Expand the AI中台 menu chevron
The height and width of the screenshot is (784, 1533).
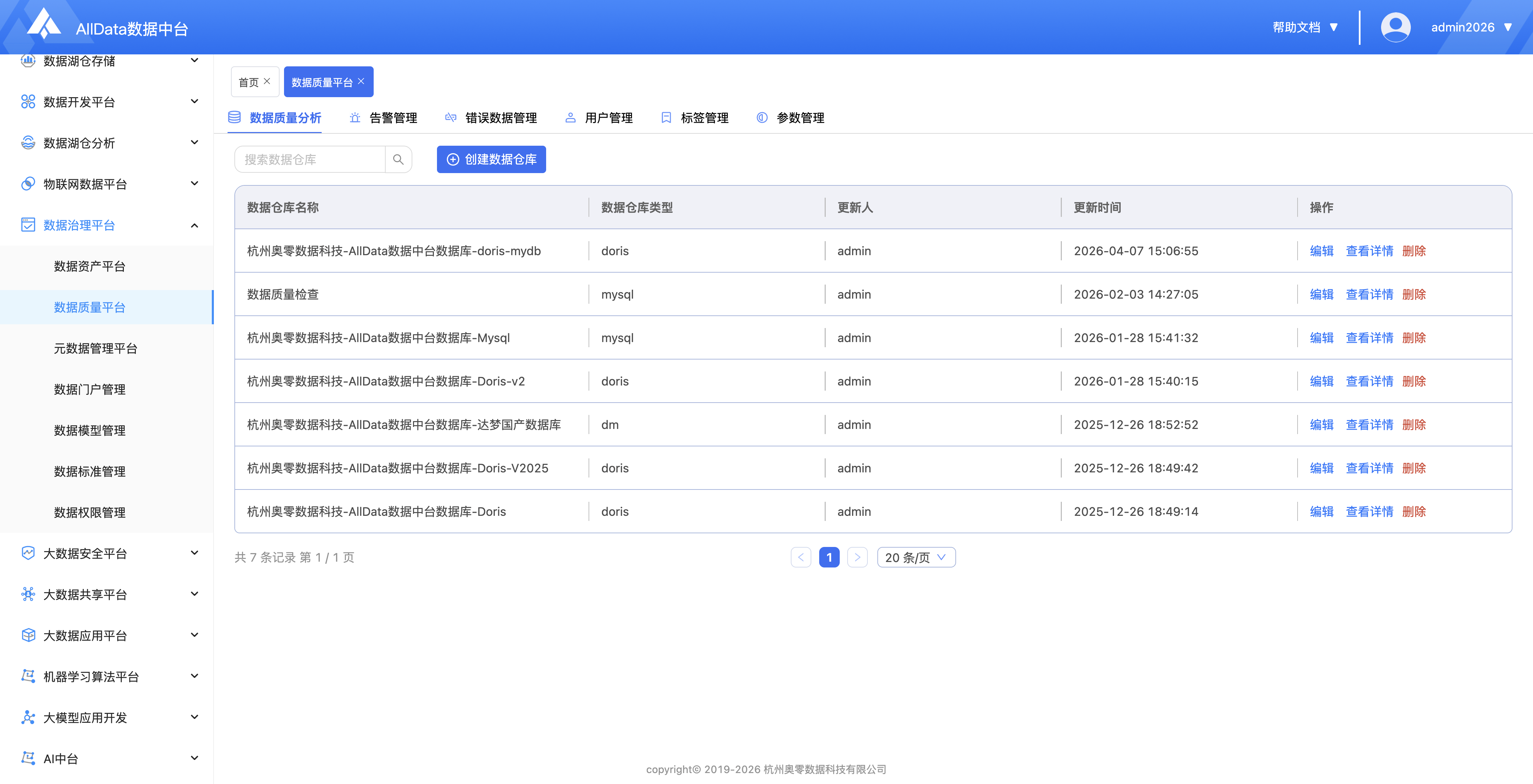194,758
